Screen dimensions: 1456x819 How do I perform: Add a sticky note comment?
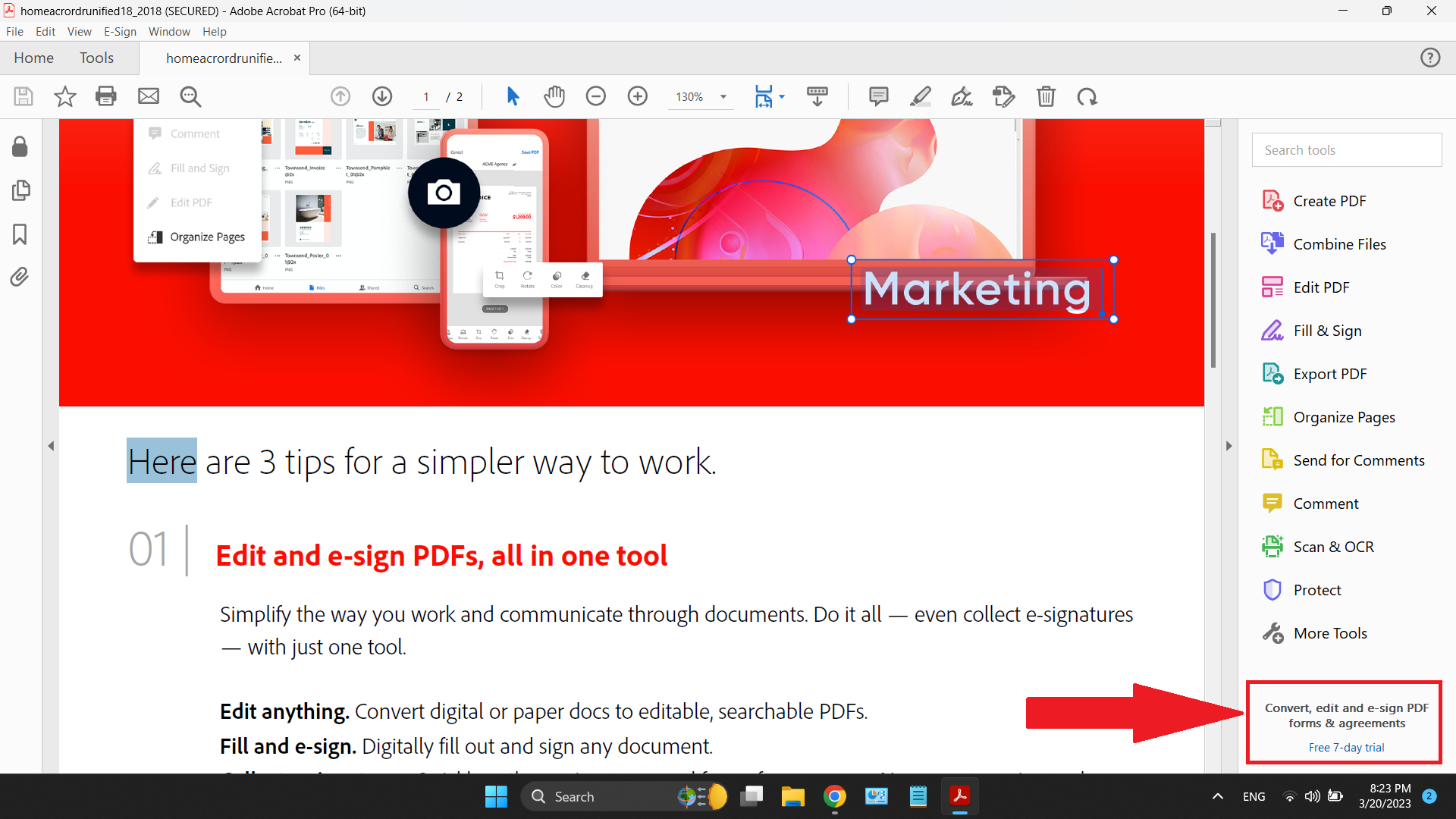tap(879, 96)
